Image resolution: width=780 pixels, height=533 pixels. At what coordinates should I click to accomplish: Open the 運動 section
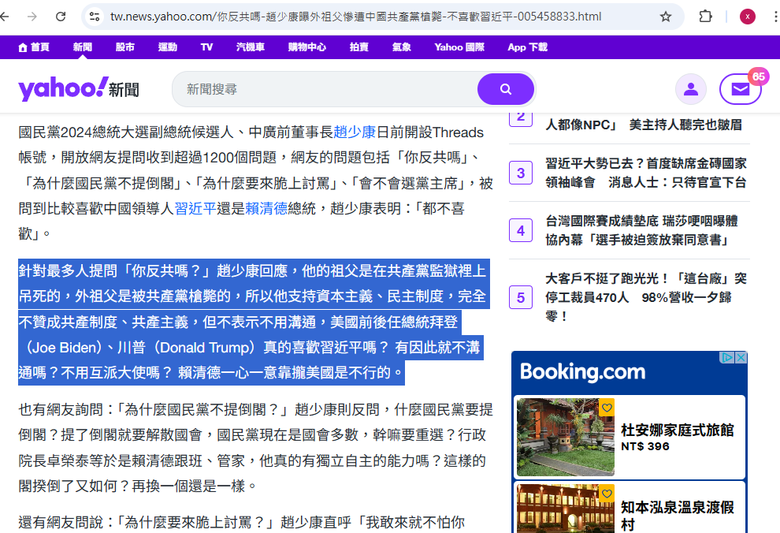pos(168,47)
